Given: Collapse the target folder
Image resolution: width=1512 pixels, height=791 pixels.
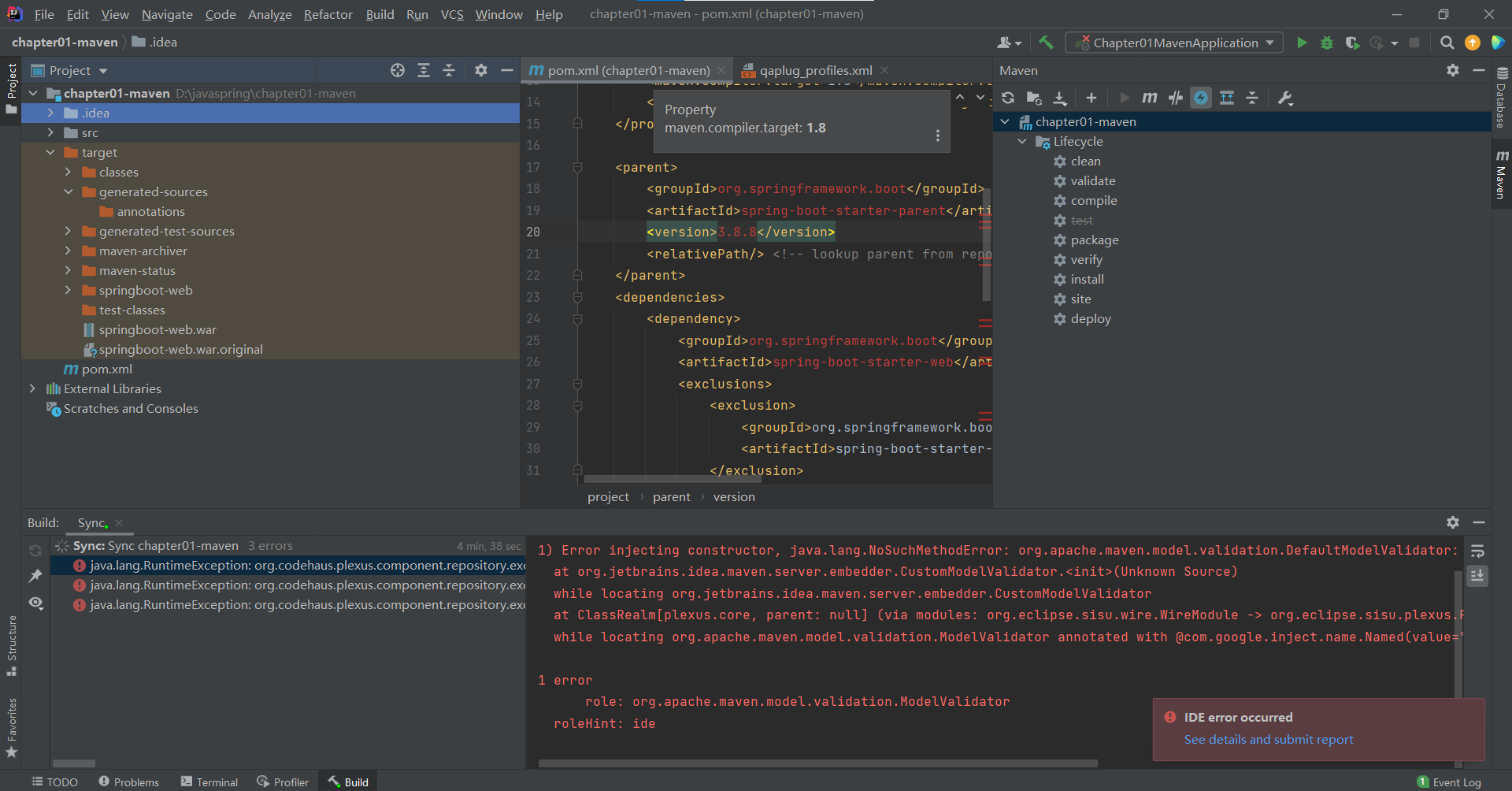Looking at the screenshot, I should pos(50,152).
